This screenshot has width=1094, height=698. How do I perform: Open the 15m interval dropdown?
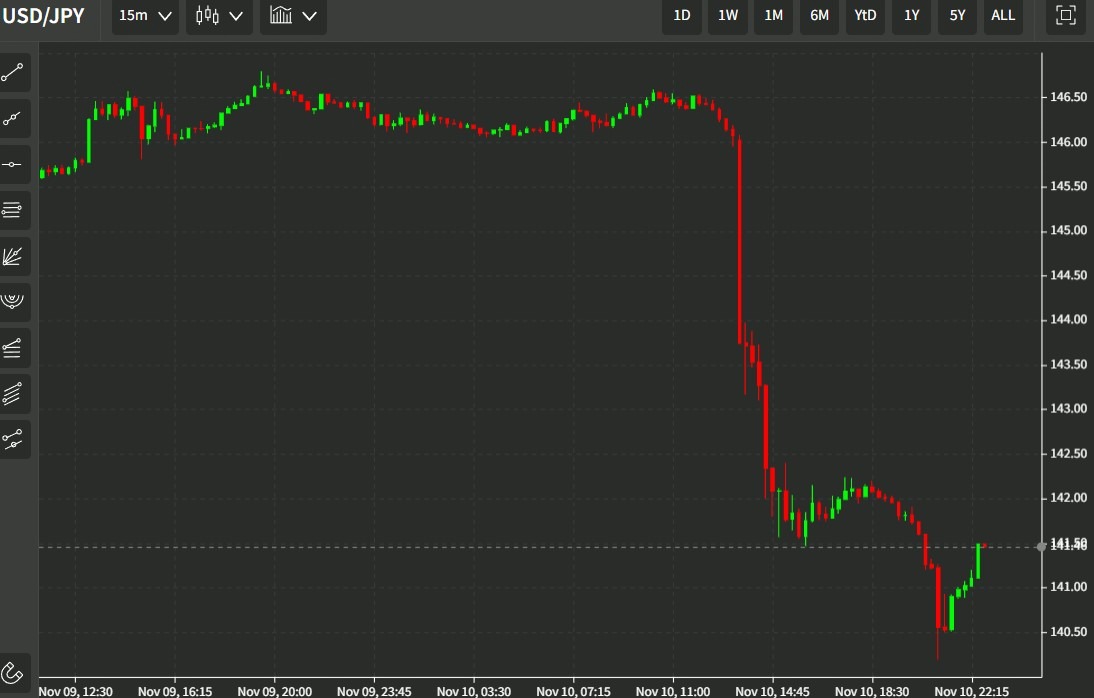(145, 15)
